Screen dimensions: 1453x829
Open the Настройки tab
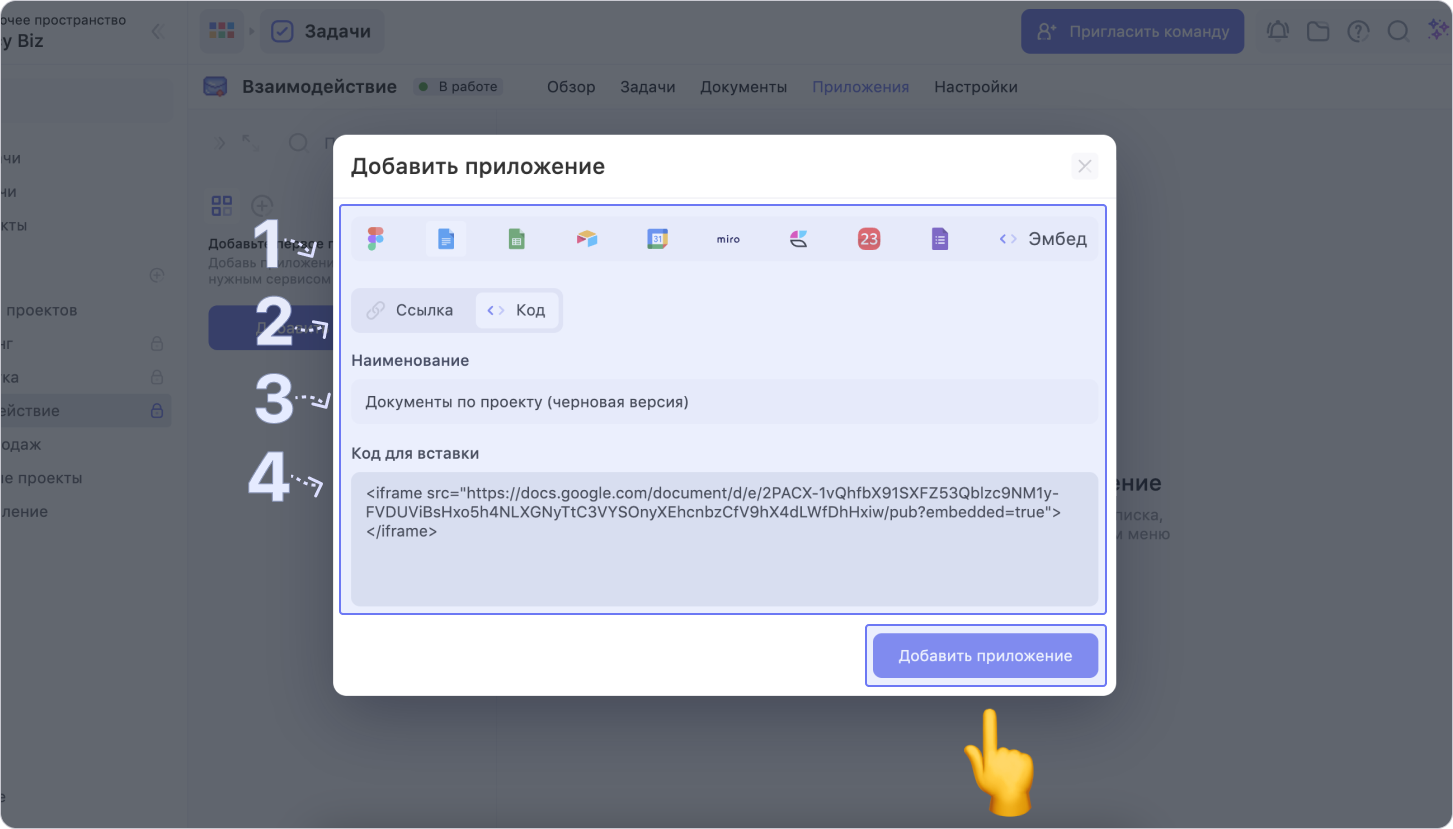coord(975,87)
